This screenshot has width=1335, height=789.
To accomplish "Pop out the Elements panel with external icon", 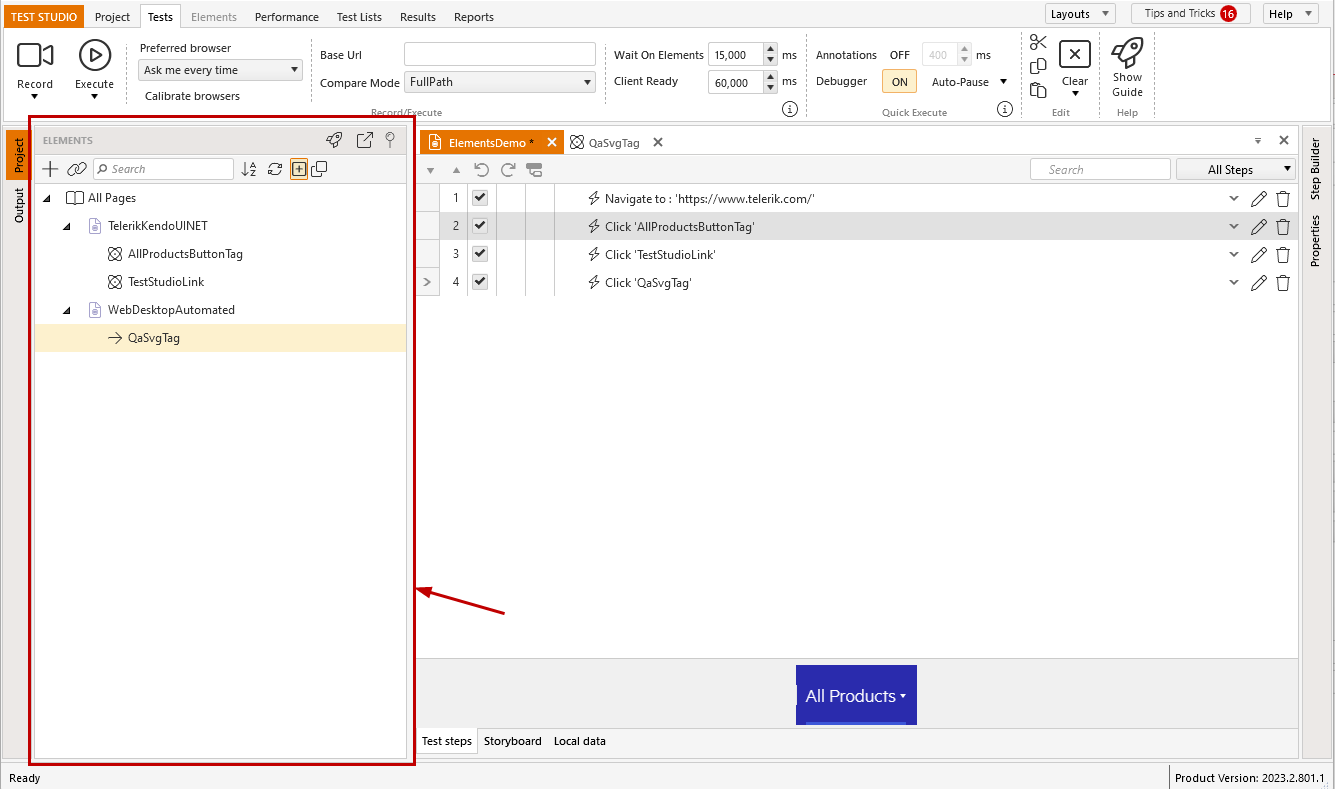I will click(365, 141).
